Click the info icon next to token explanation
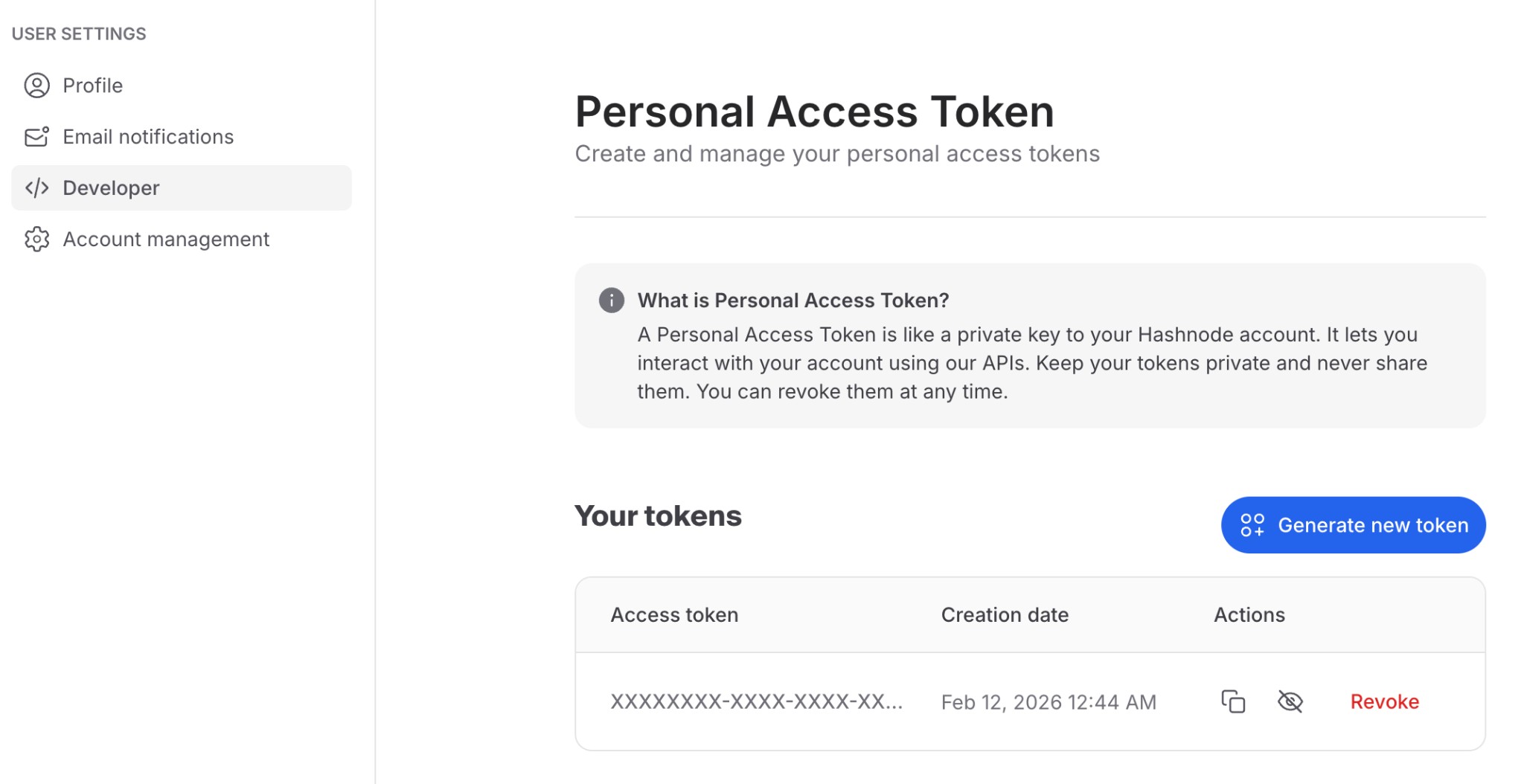Screen dimensions: 1524x784 [610, 300]
